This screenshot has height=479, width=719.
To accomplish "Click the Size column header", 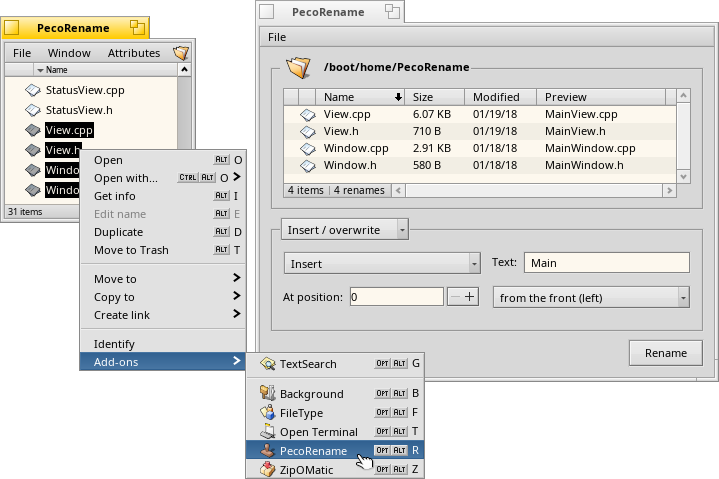I will click(435, 97).
